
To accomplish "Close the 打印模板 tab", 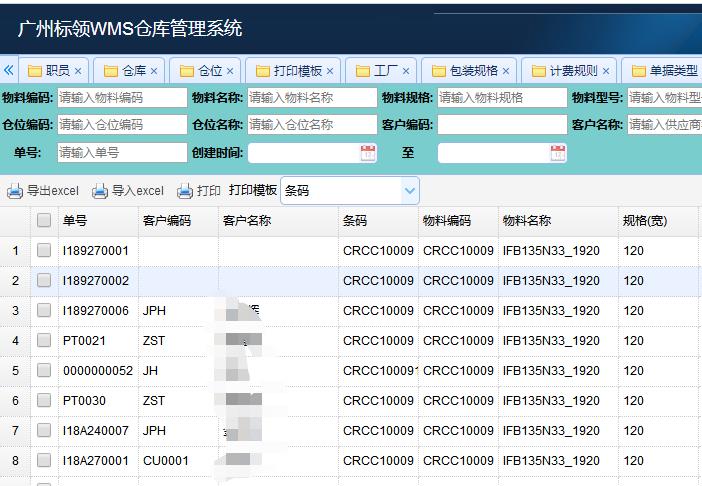I will 330,72.
